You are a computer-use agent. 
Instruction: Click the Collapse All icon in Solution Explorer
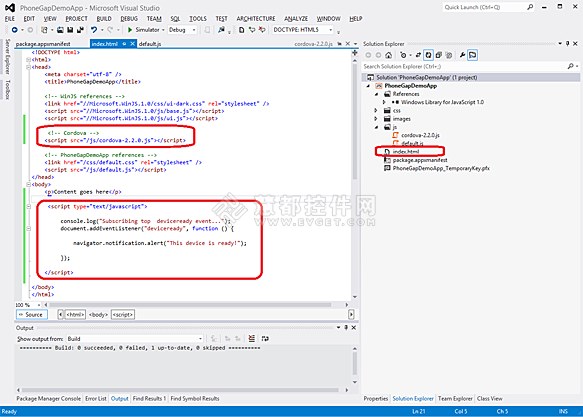pos(439,55)
